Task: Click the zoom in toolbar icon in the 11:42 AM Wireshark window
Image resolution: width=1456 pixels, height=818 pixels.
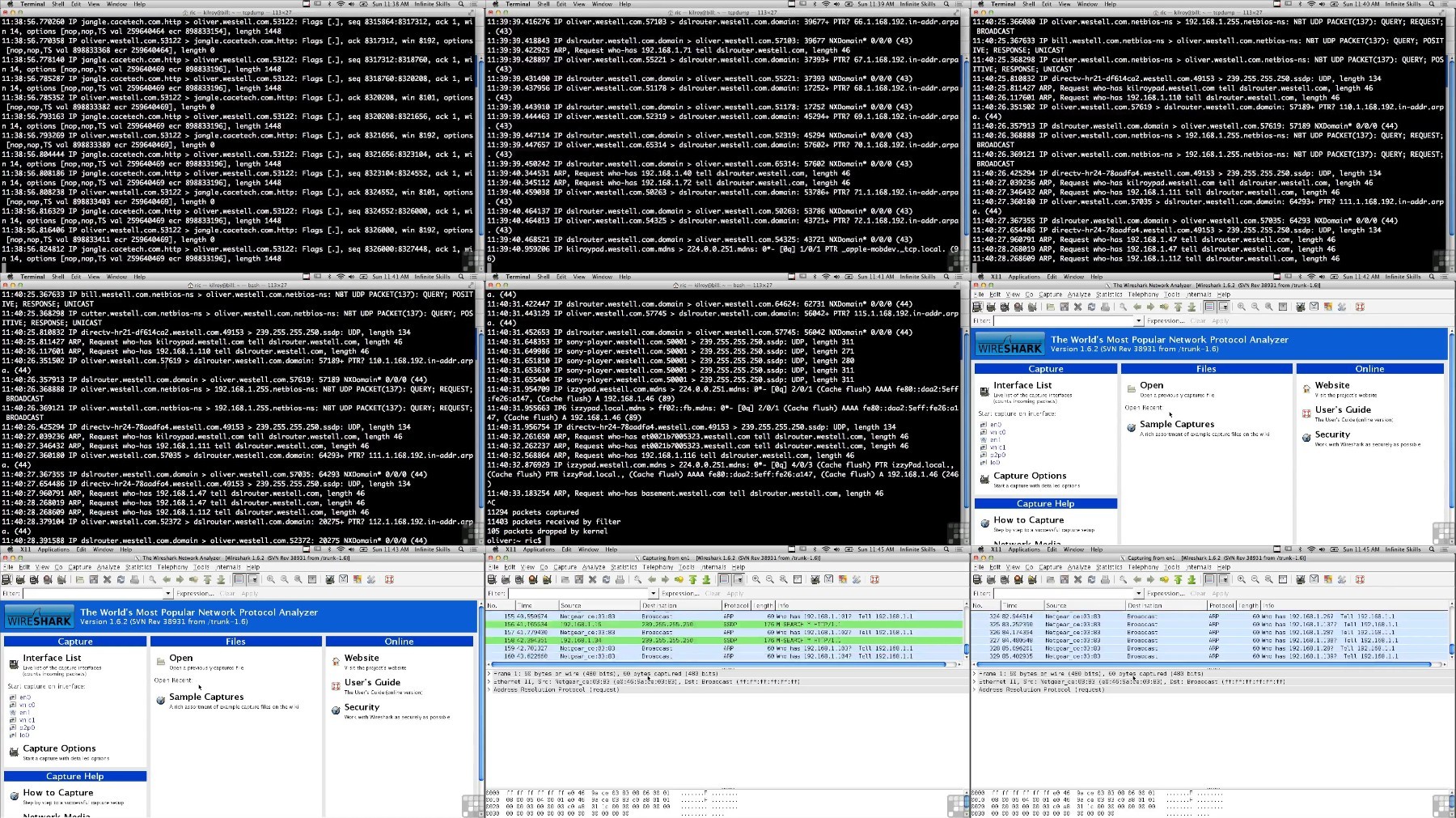Action: [1242, 307]
